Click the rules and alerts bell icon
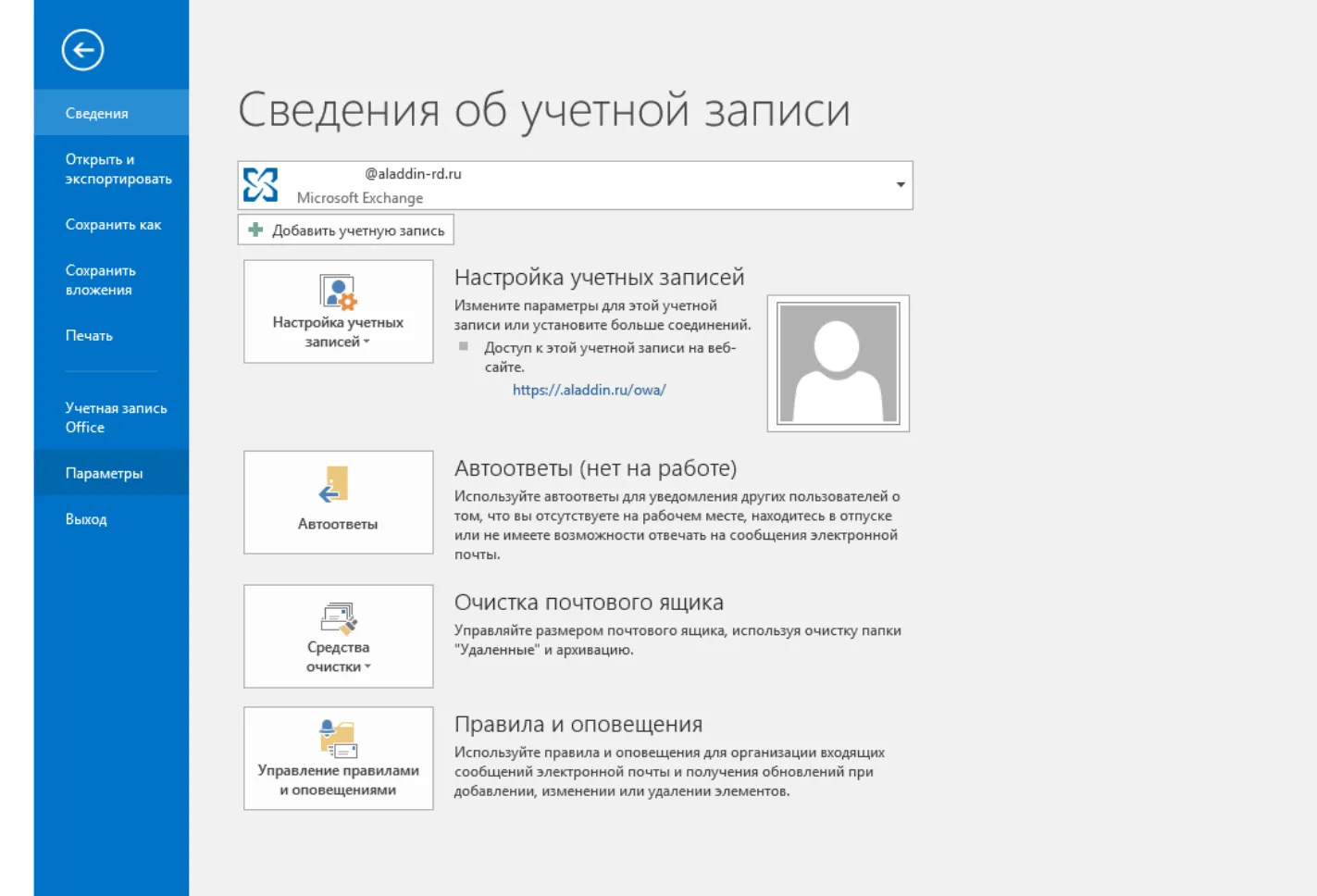 click(338, 739)
